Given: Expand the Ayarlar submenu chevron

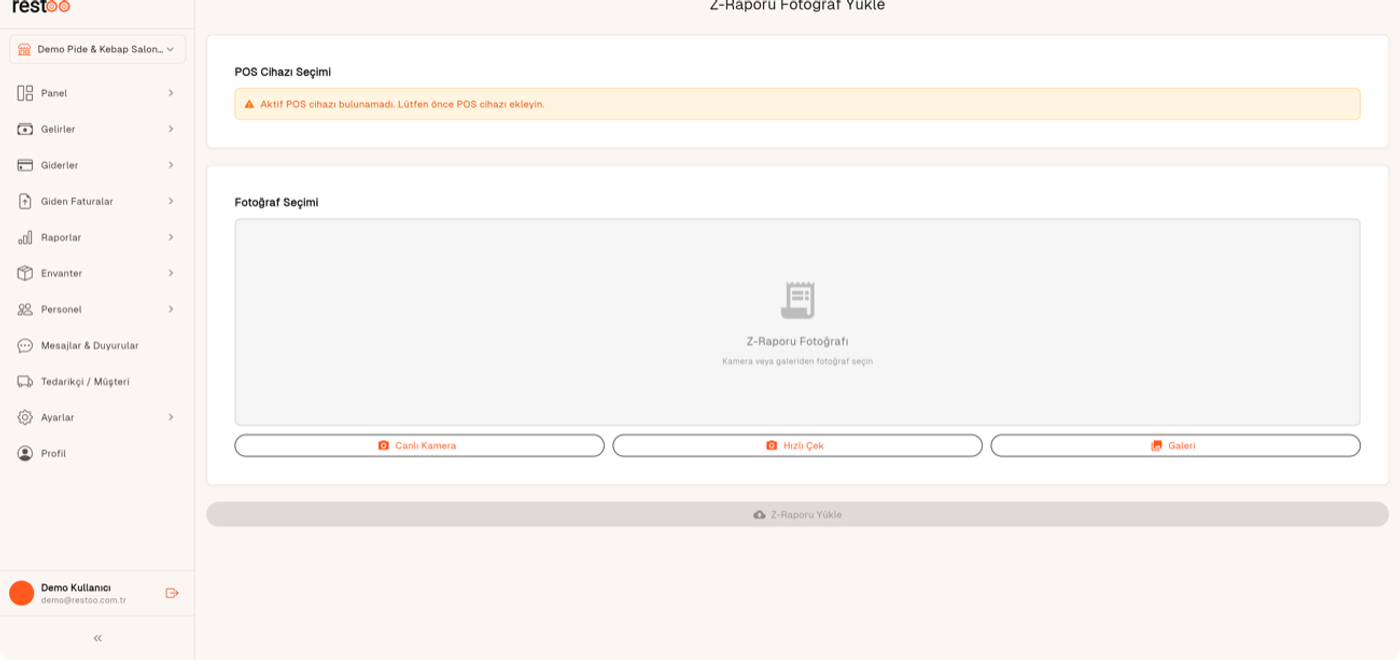Looking at the screenshot, I should (x=171, y=417).
